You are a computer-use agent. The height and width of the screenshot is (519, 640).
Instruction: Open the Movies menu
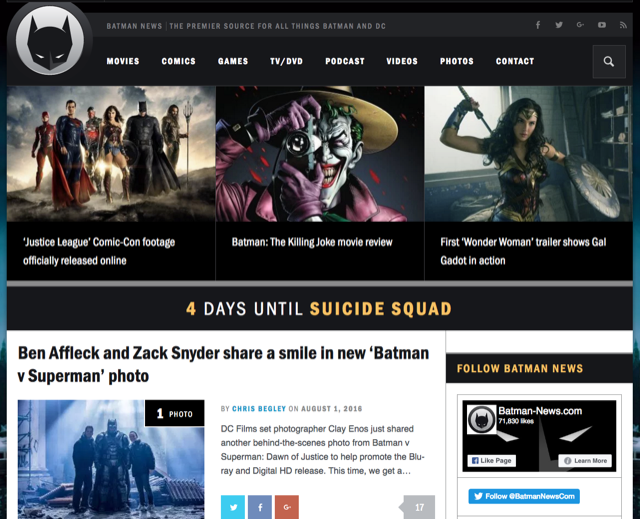123,61
